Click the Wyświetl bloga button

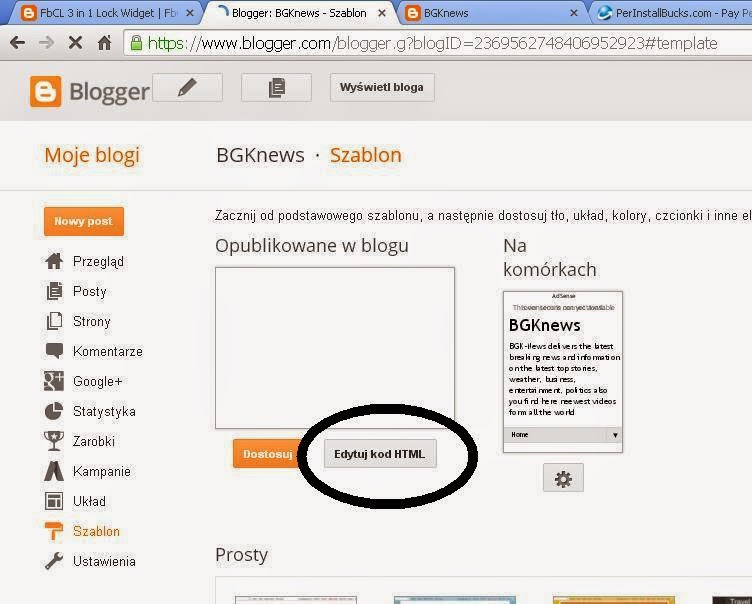tap(382, 87)
